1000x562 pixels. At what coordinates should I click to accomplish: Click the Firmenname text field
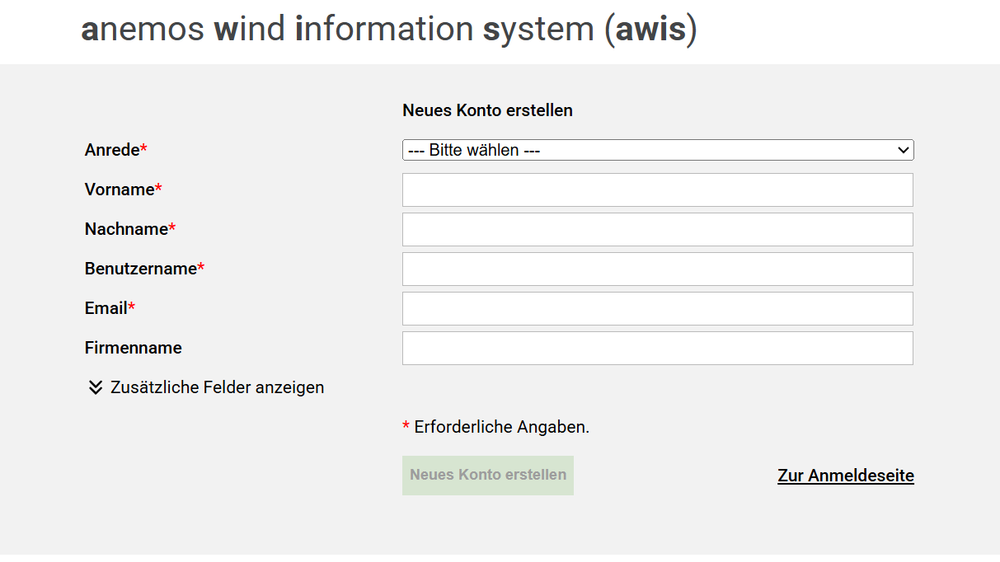click(x=658, y=348)
